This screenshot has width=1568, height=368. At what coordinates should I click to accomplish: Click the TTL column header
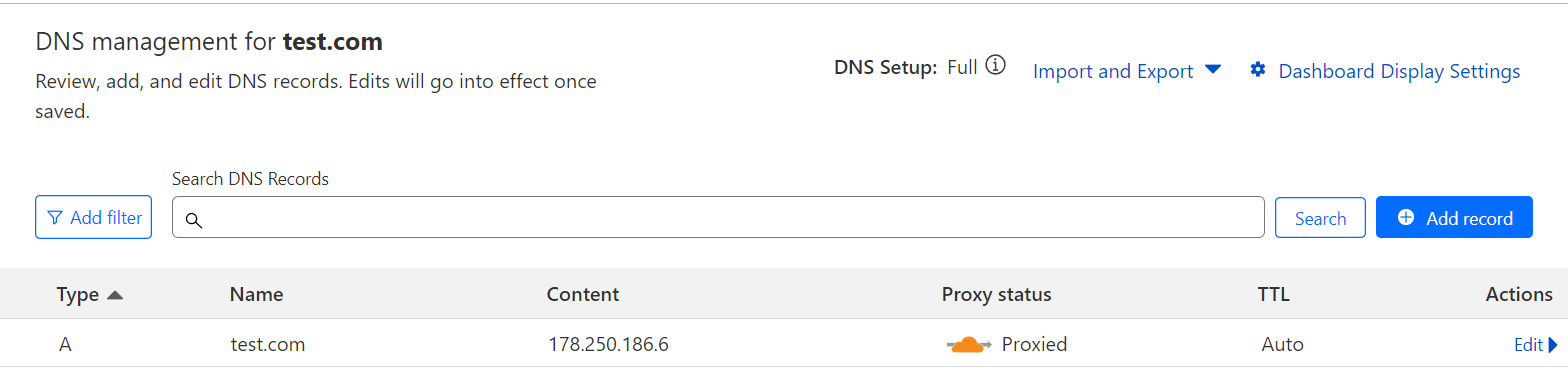pyautogui.click(x=1273, y=294)
